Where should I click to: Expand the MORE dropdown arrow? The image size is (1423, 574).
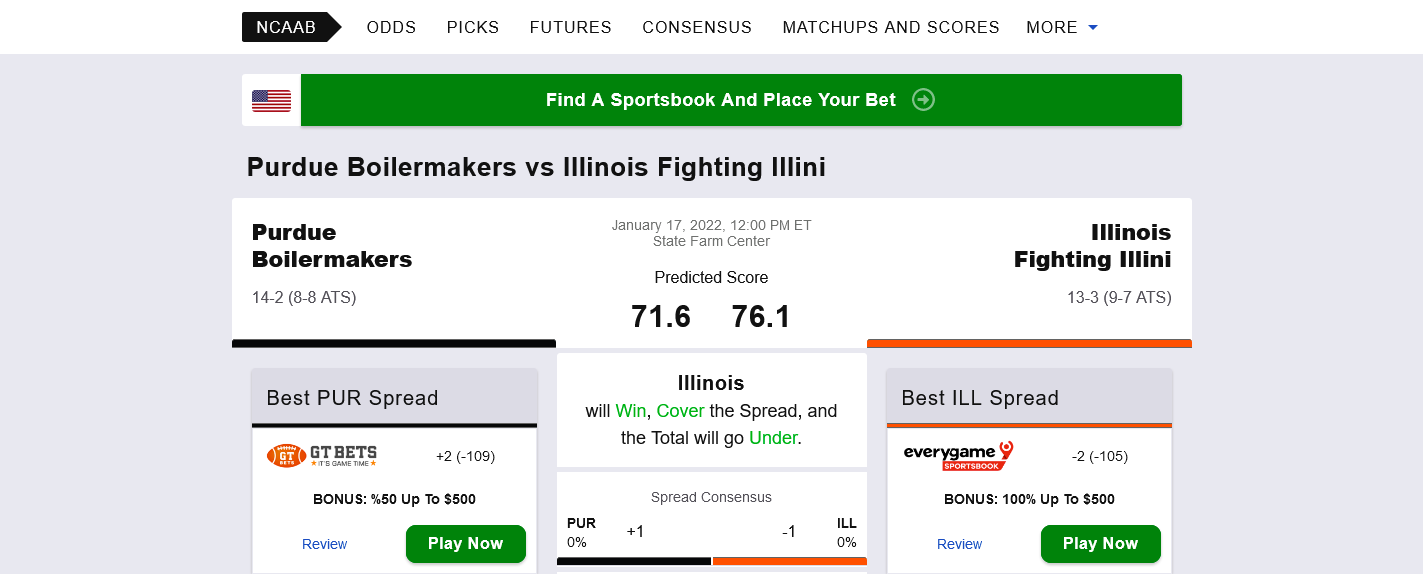point(1093,28)
